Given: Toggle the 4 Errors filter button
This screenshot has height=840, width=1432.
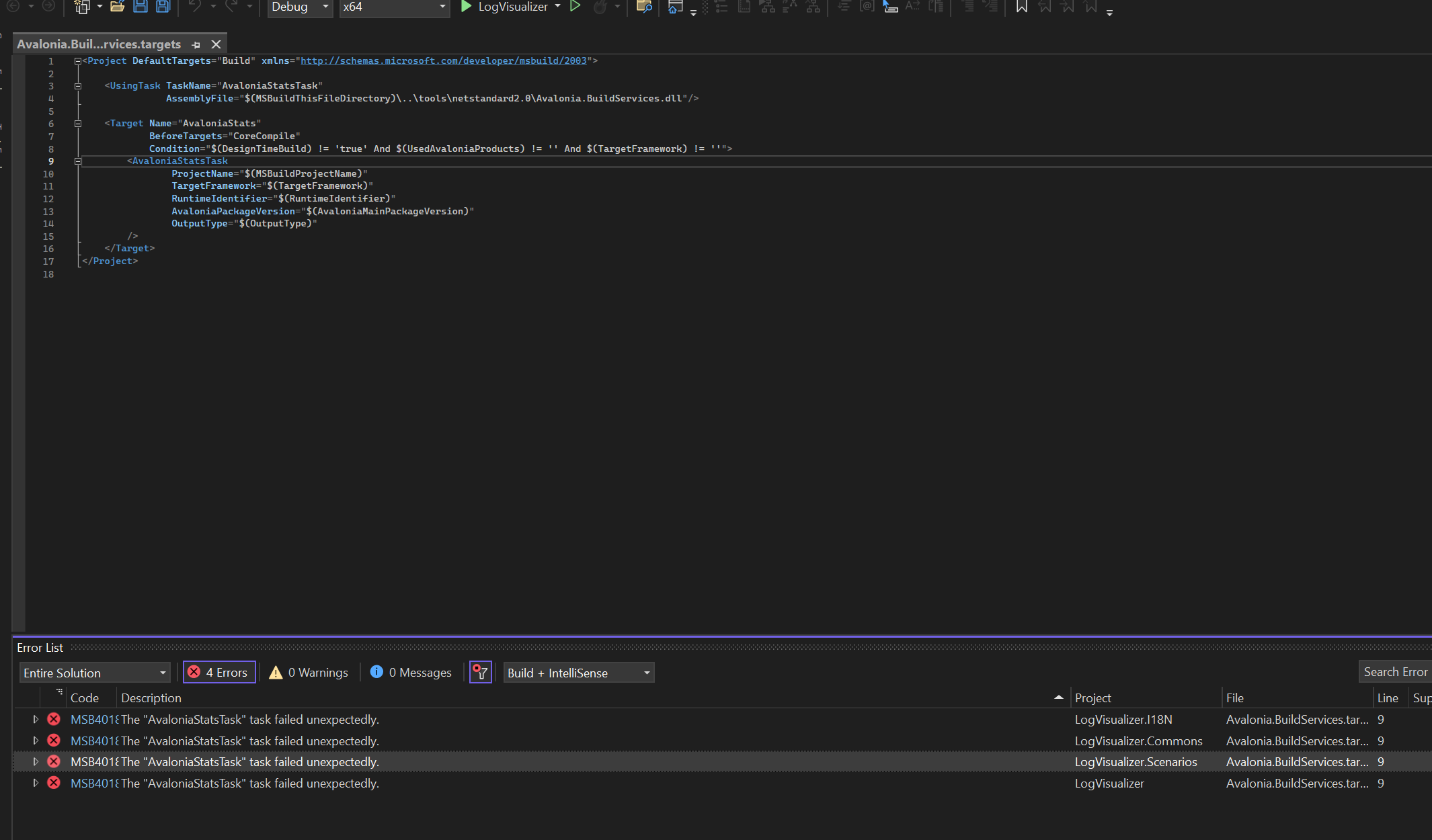Looking at the screenshot, I should coord(219,672).
